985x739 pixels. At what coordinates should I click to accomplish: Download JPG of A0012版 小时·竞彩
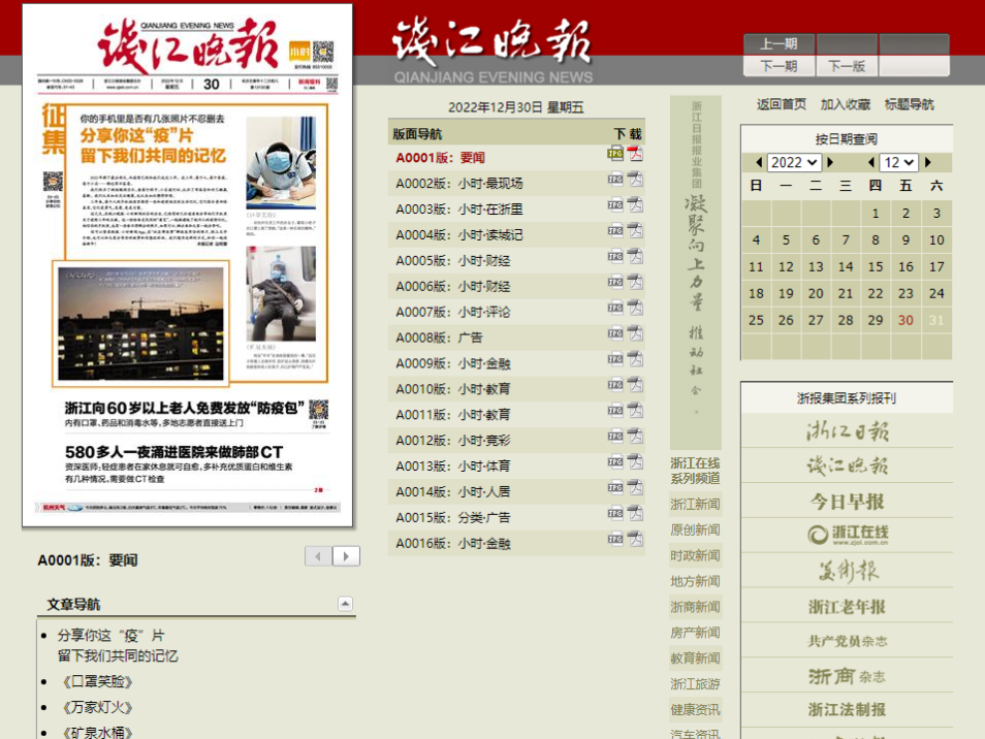(615, 436)
